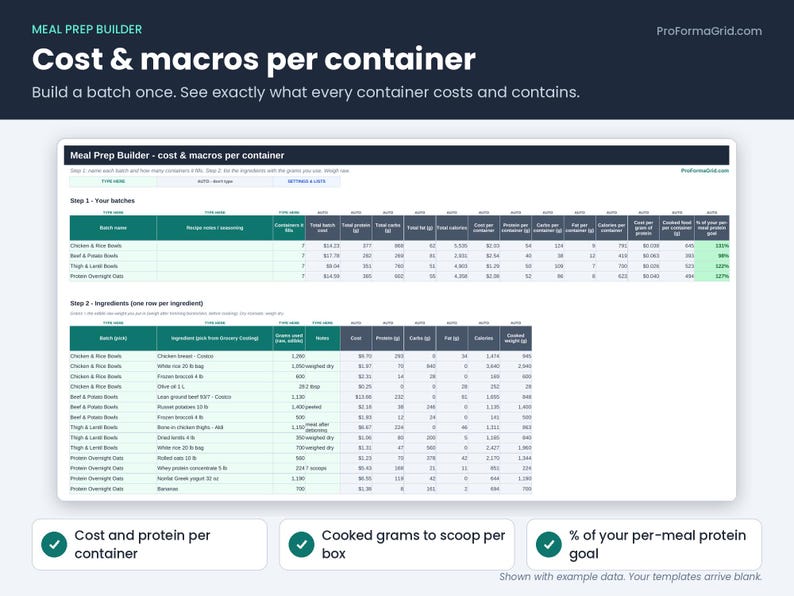Click the checkmark icon beside '% of your per-meal protein goal'

549,544
